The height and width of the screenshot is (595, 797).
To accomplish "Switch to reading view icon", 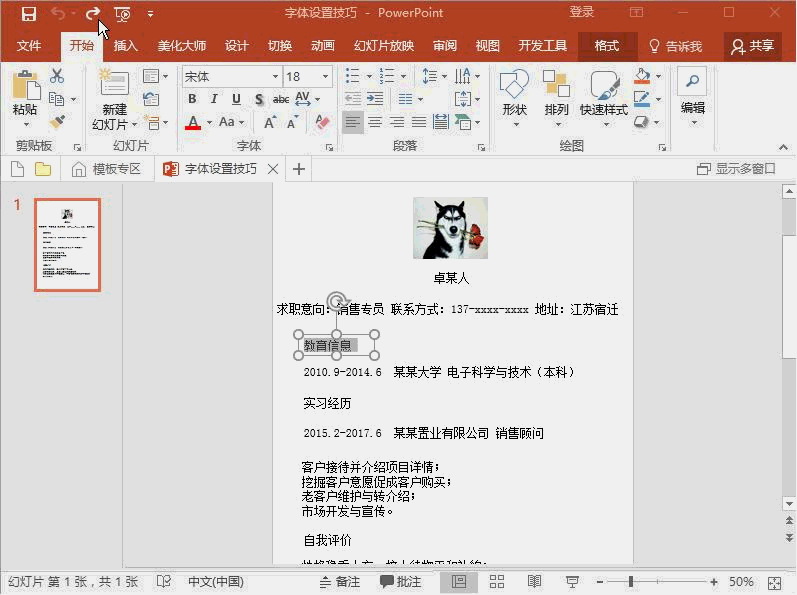I will coord(534,581).
